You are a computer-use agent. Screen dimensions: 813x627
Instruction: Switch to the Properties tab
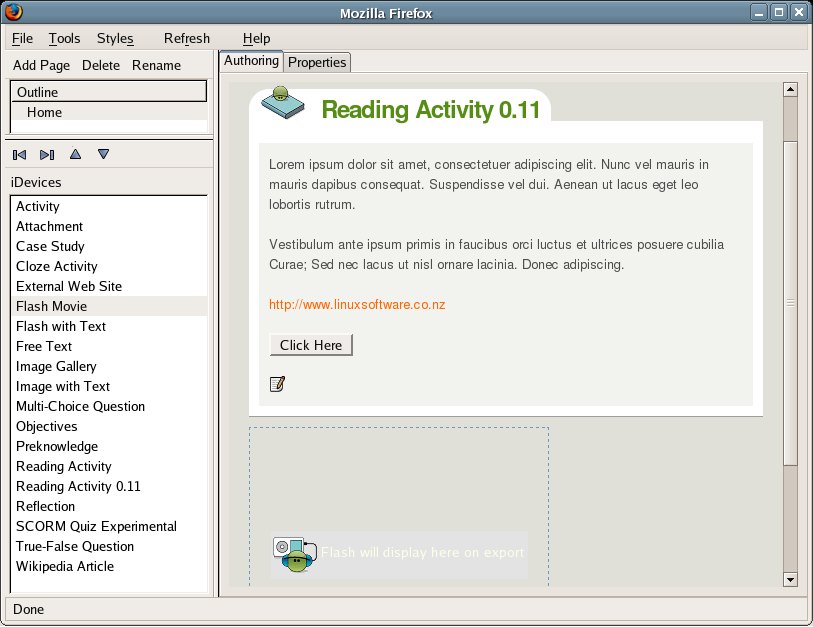tap(317, 62)
